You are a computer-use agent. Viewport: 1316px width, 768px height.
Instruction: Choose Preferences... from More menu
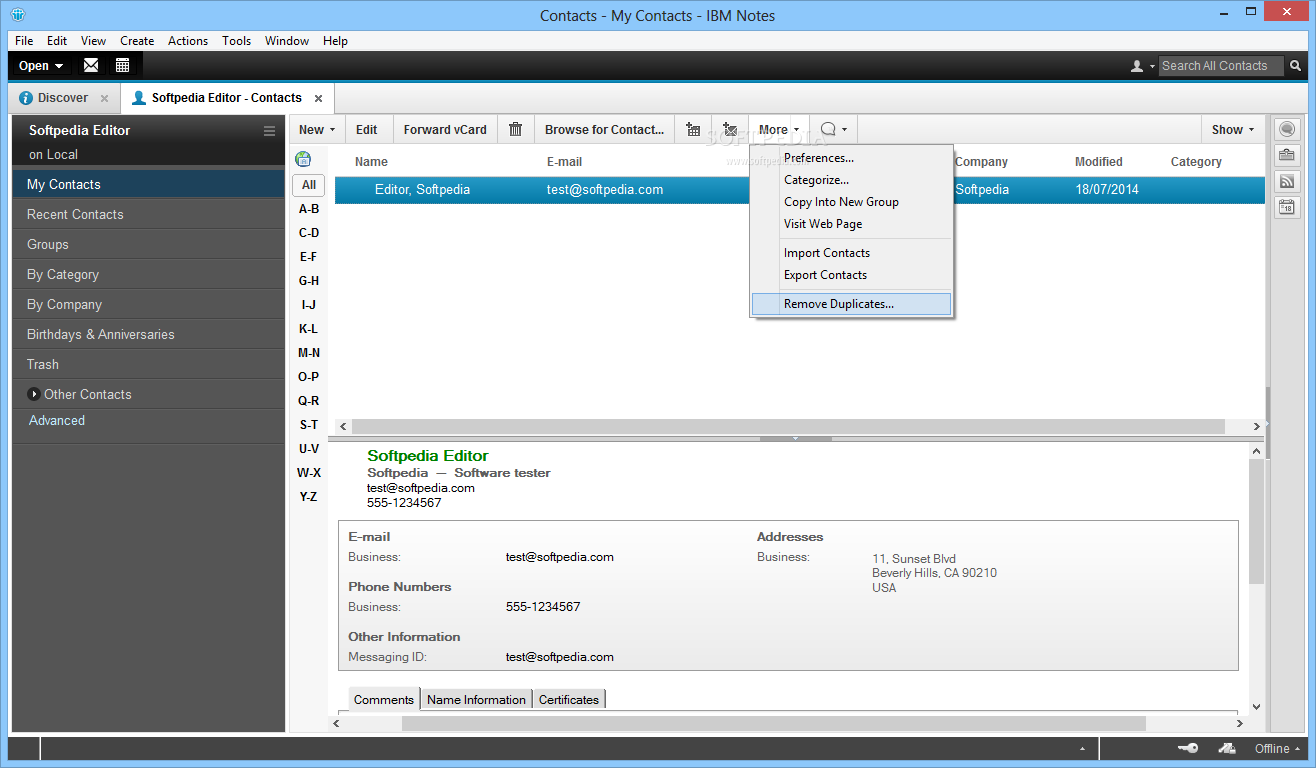tap(851, 158)
